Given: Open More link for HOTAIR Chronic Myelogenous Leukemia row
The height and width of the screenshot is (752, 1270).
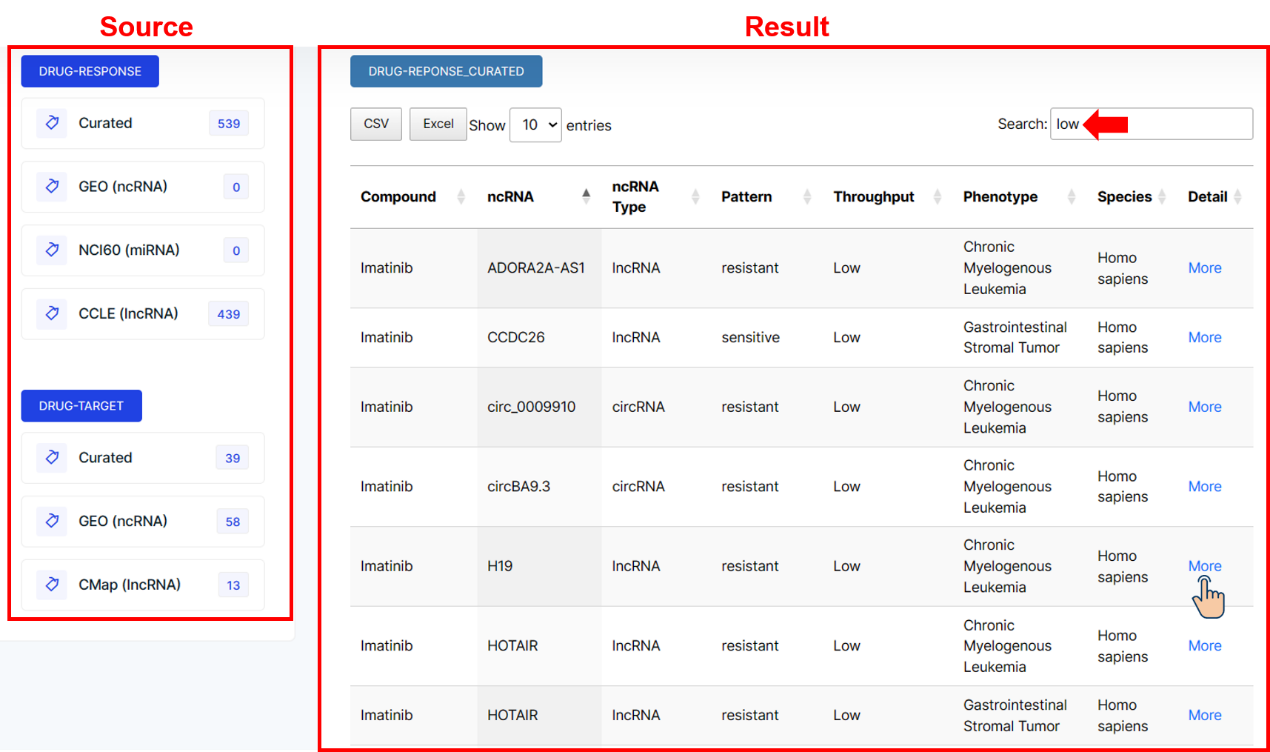Looking at the screenshot, I should (x=1204, y=646).
